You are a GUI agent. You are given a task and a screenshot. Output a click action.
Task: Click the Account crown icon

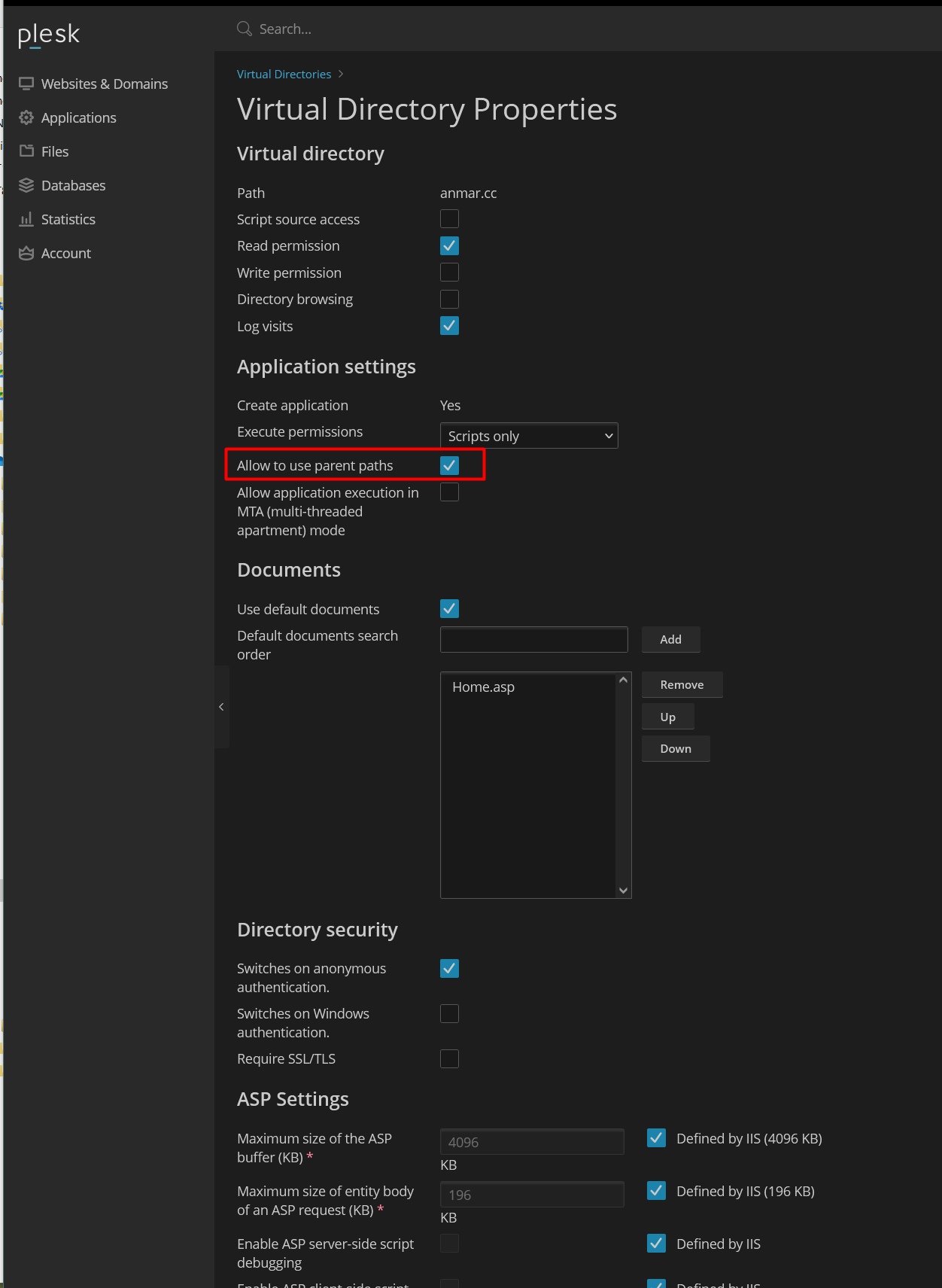click(x=26, y=253)
